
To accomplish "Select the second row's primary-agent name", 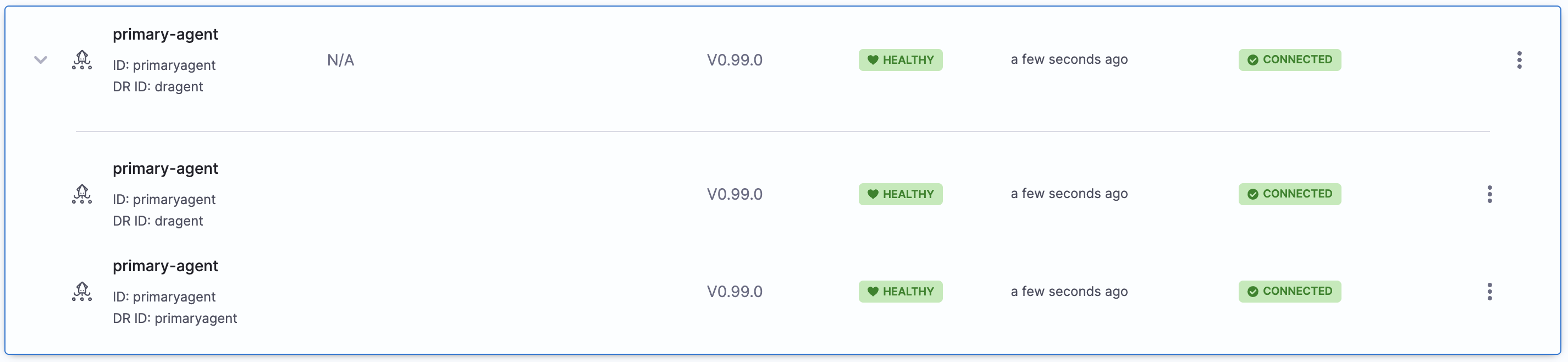I will (x=165, y=168).
